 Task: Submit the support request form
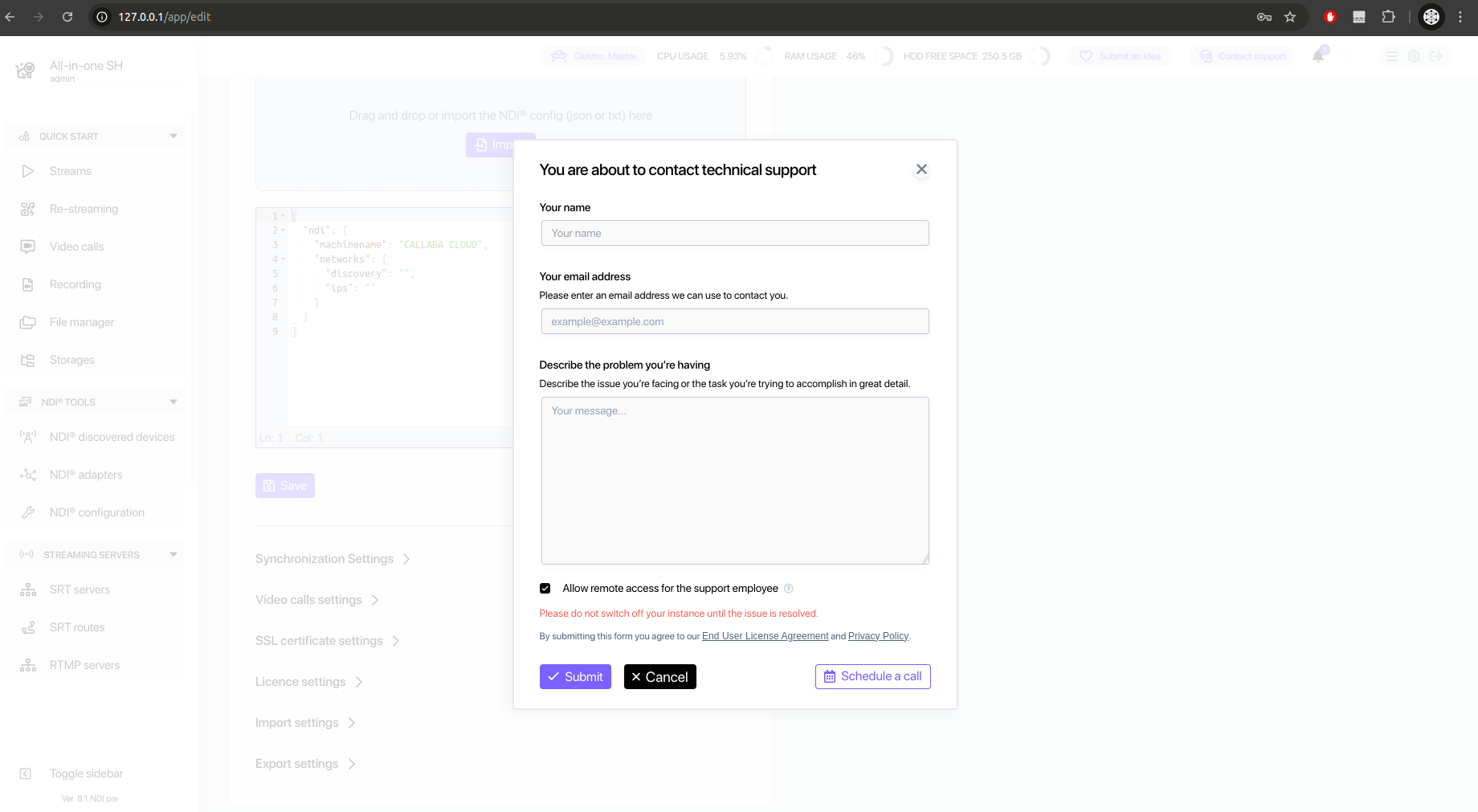pyautogui.click(x=575, y=677)
